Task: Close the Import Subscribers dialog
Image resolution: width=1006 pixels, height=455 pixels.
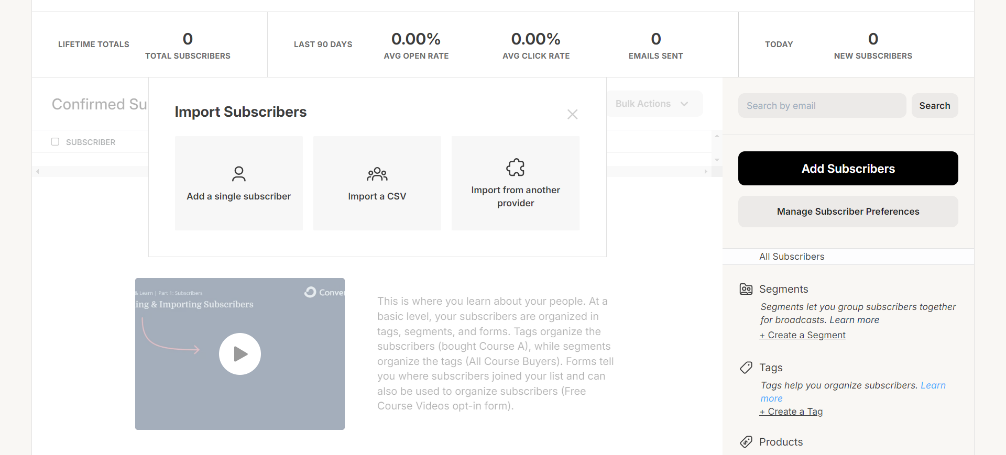Action: pos(573,114)
